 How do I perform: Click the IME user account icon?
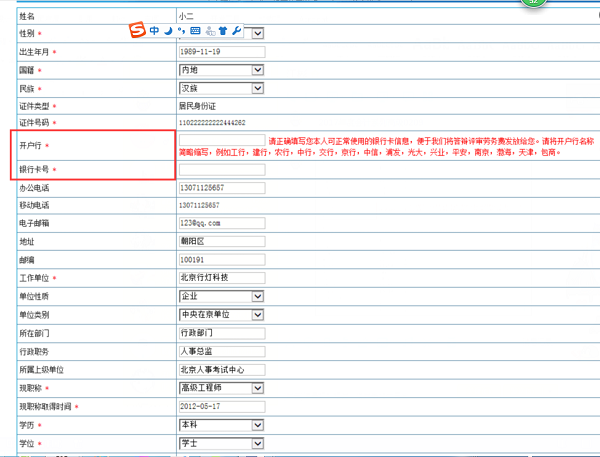pyautogui.click(x=208, y=31)
